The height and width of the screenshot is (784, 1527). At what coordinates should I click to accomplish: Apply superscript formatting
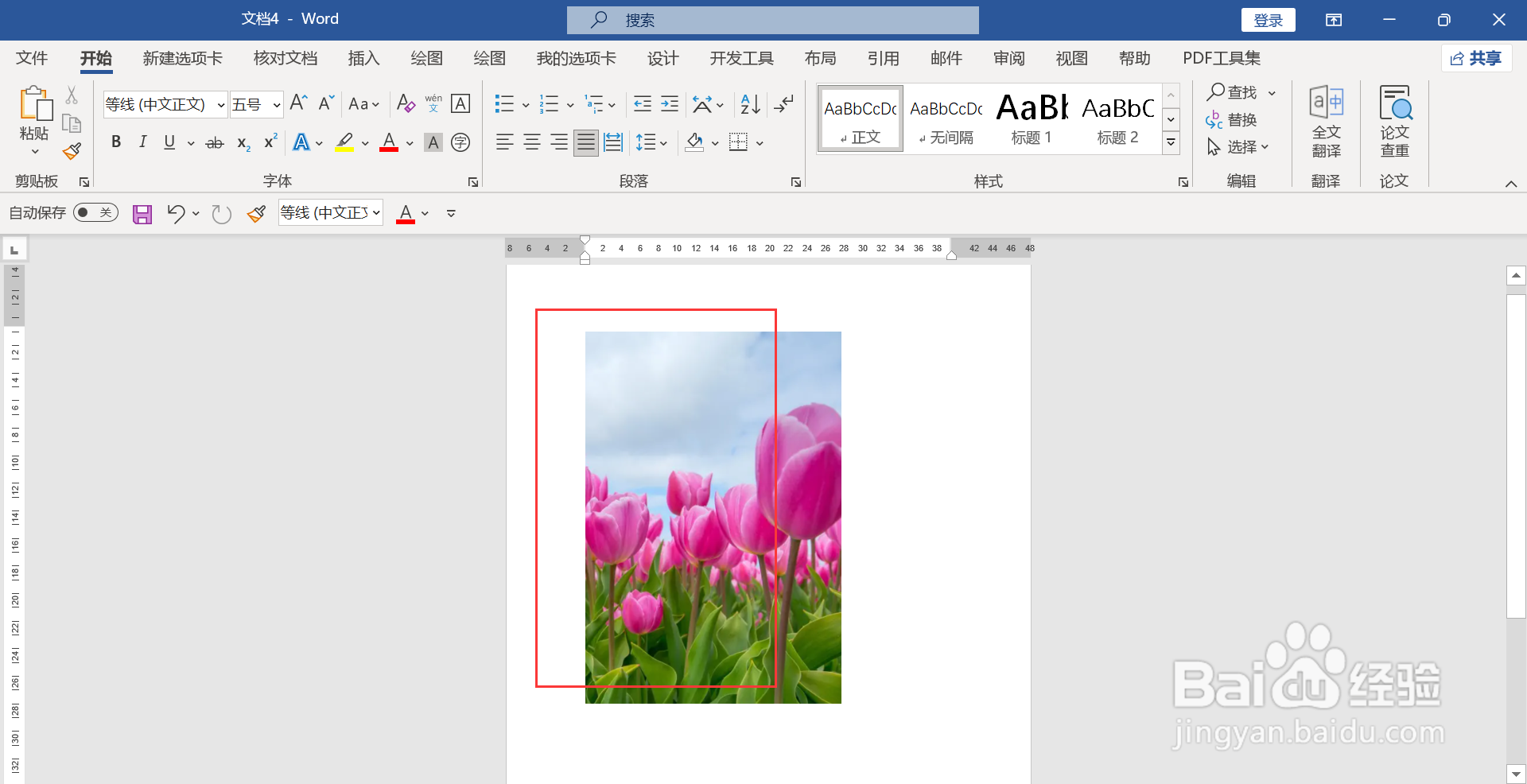[270, 142]
